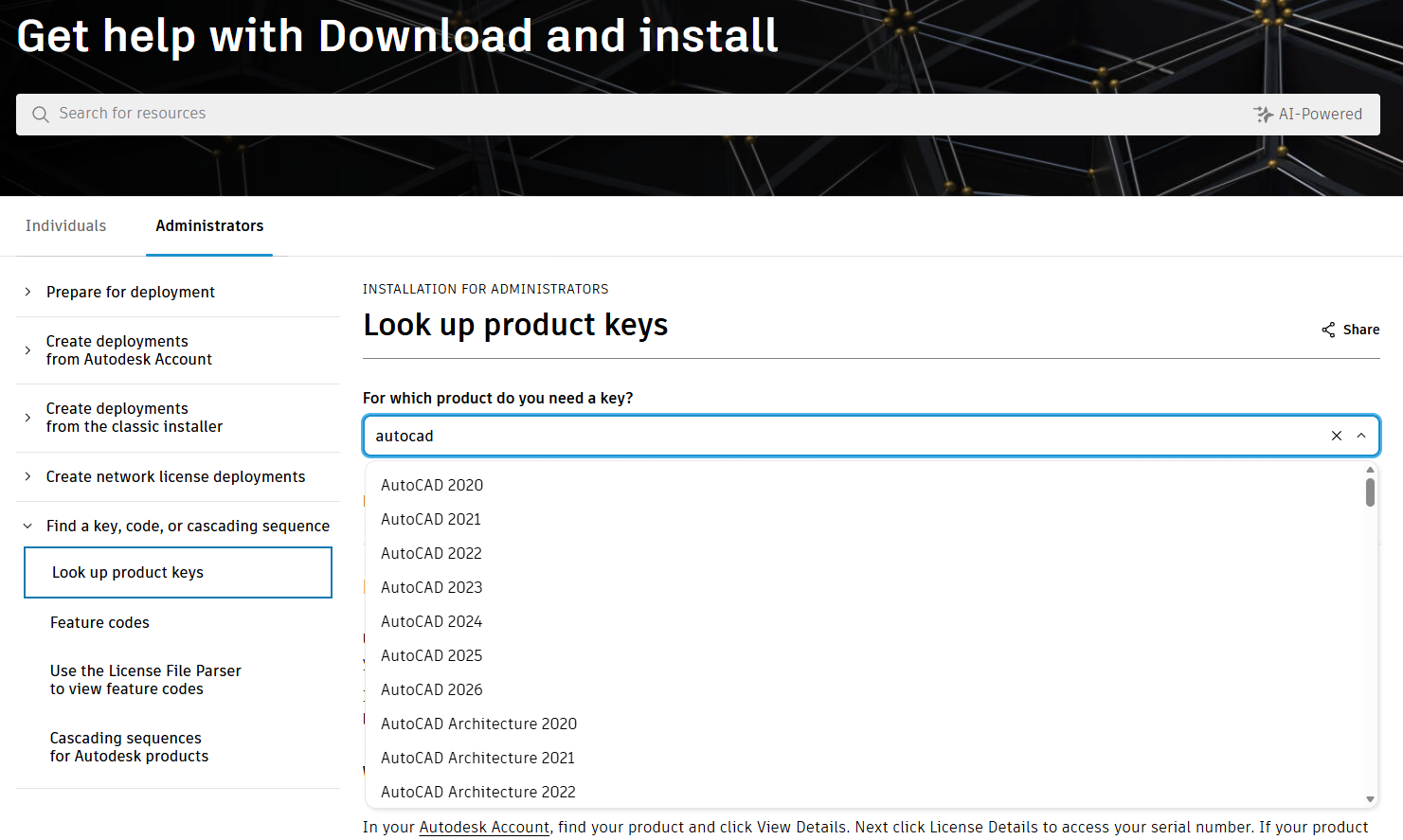Click the AI-Powered sparkle icon
The image size is (1403, 840).
coord(1263,115)
